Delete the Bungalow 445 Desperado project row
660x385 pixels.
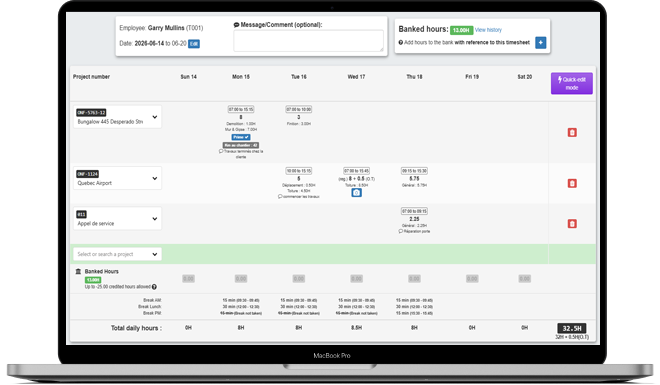tap(572, 133)
